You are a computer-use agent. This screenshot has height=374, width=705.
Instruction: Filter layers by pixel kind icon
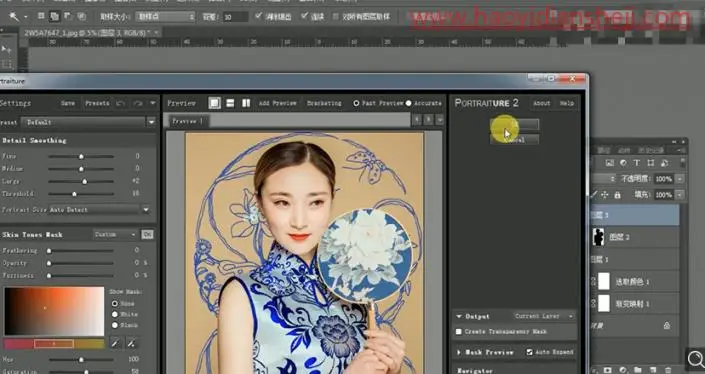(x=610, y=163)
